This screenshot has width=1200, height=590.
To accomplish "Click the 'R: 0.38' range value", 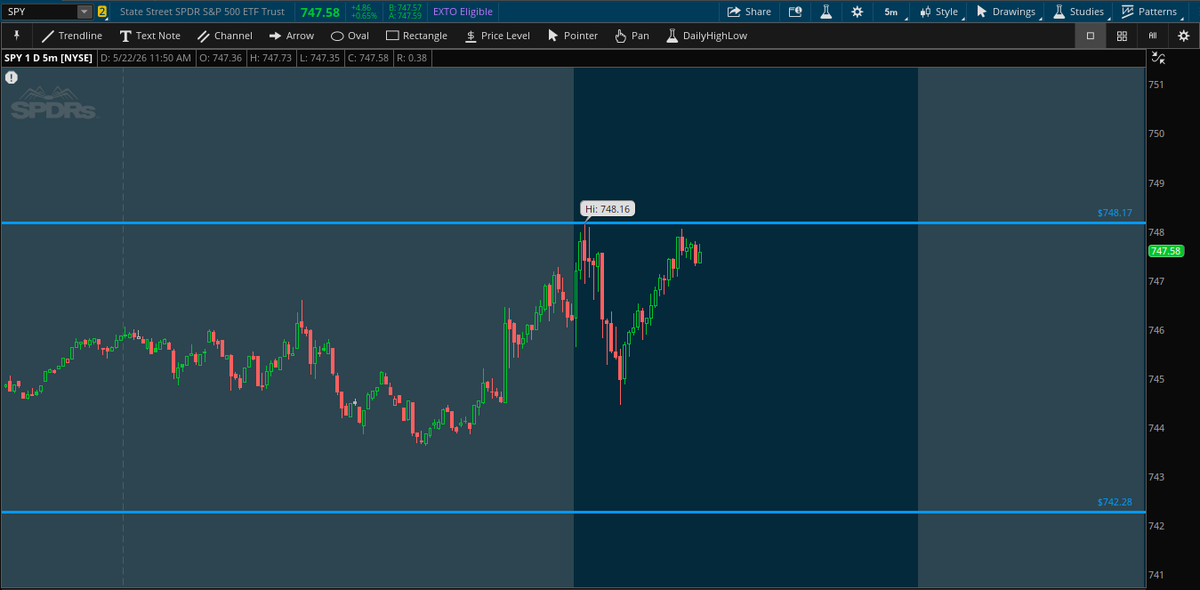I will 411,58.
